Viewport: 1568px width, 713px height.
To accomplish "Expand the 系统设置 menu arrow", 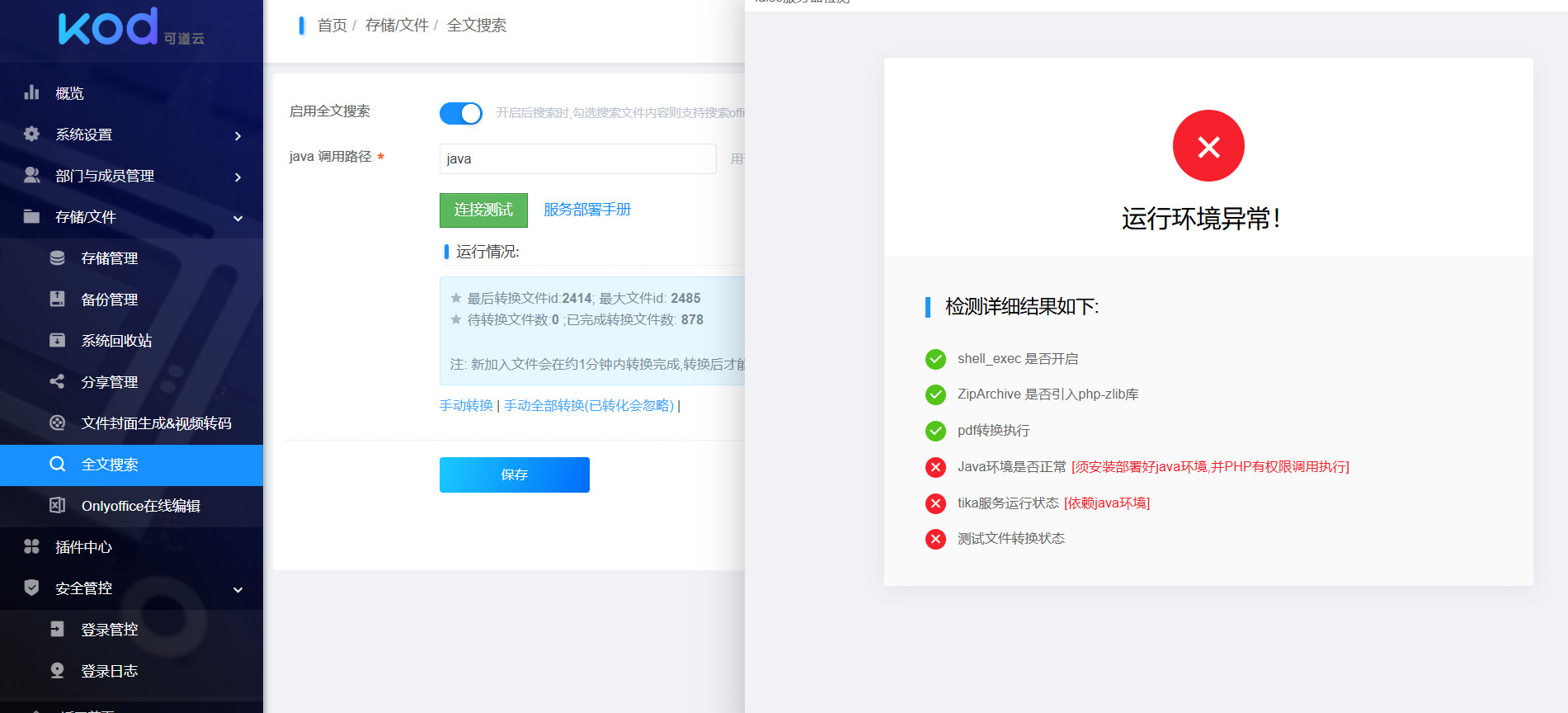I will pos(238,135).
